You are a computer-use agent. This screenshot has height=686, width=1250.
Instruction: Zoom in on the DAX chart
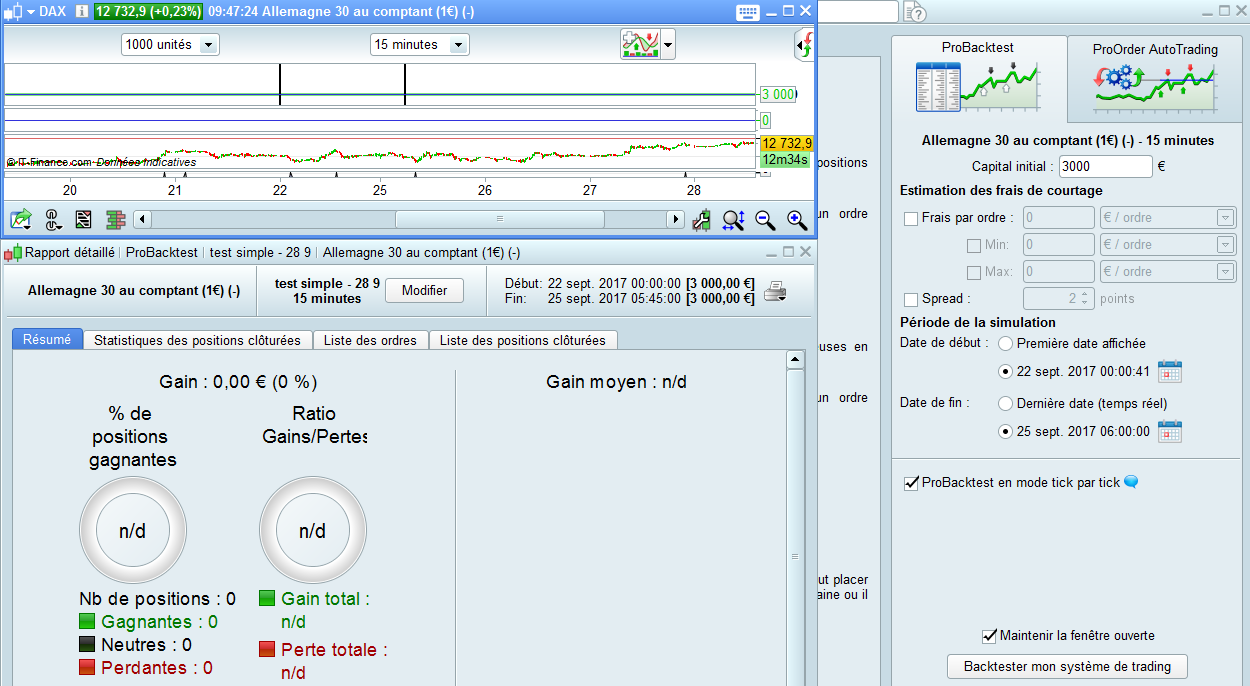coord(797,219)
